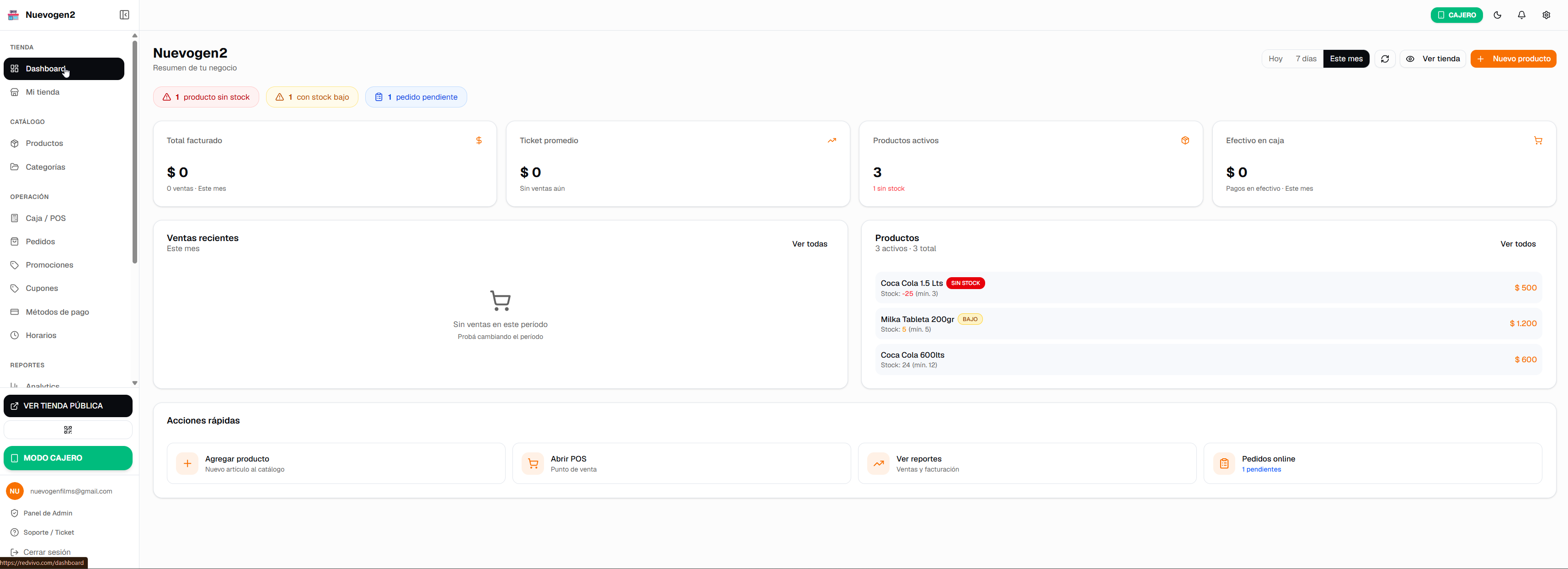1568x569 pixels.
Task: Select the 7 días period tab
Action: click(1306, 59)
